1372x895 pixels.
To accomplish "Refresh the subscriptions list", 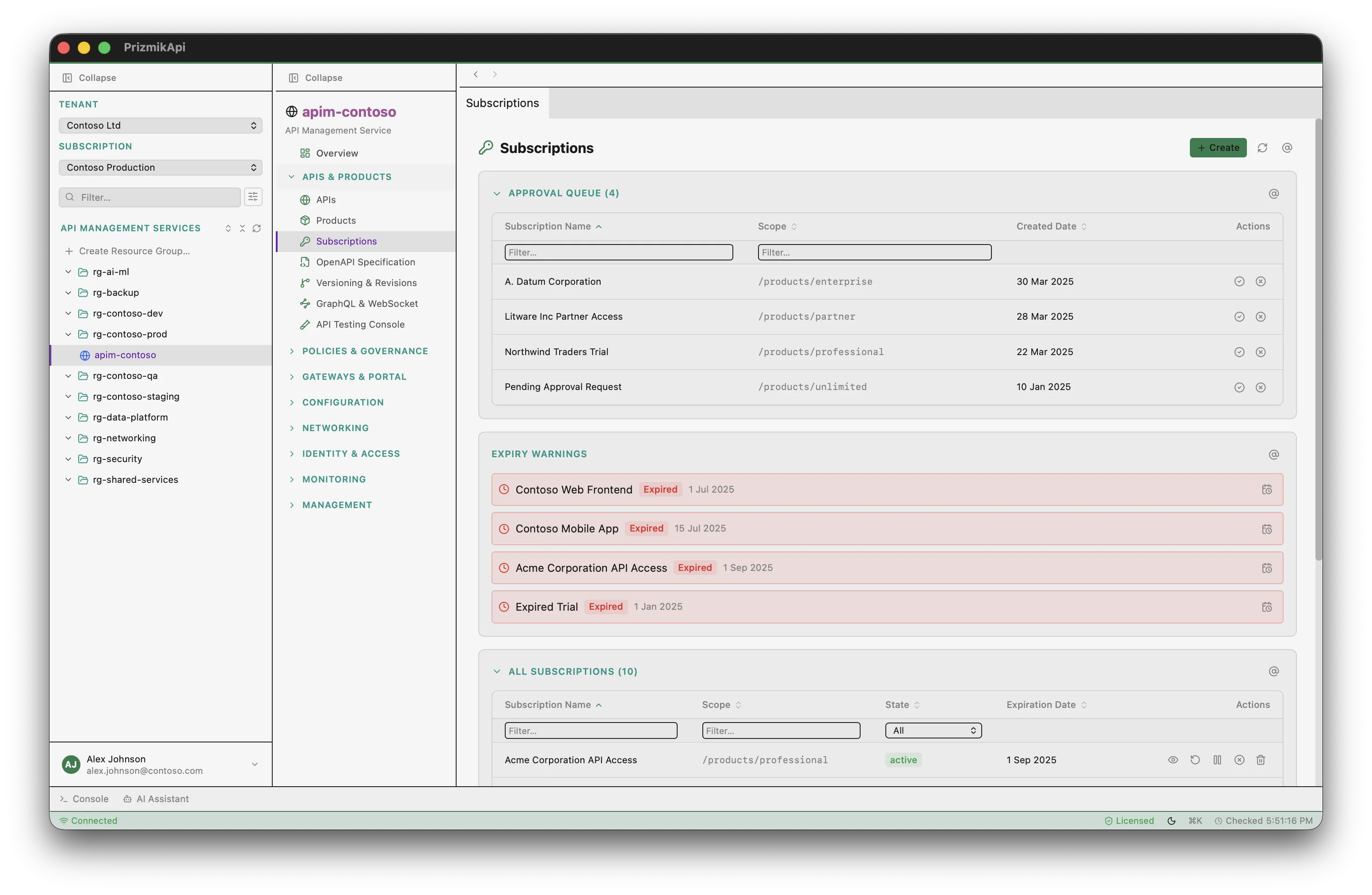I will pyautogui.click(x=1262, y=148).
